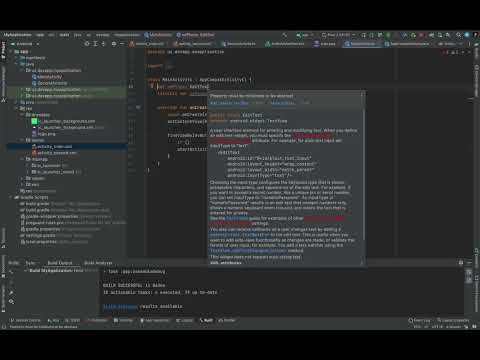The height and width of the screenshot is (360, 480).
Task: Open the Android project view dropdown
Action: coord(25,44)
